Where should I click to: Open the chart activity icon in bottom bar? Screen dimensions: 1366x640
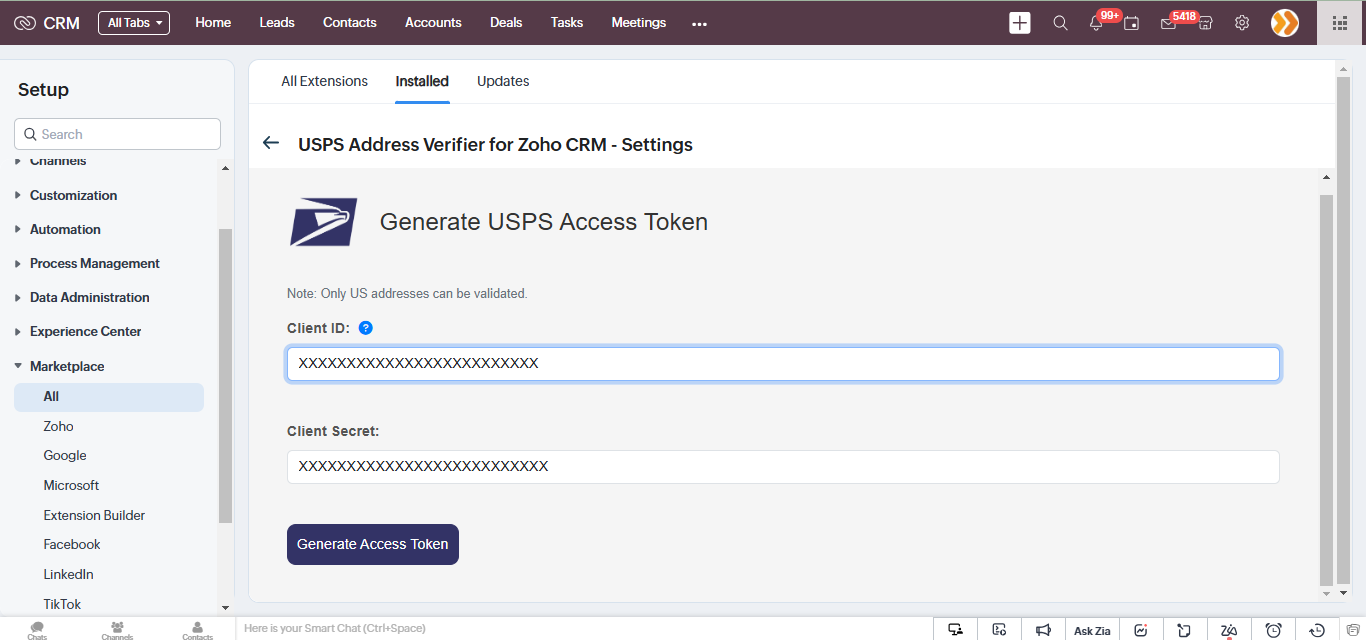(1140, 630)
